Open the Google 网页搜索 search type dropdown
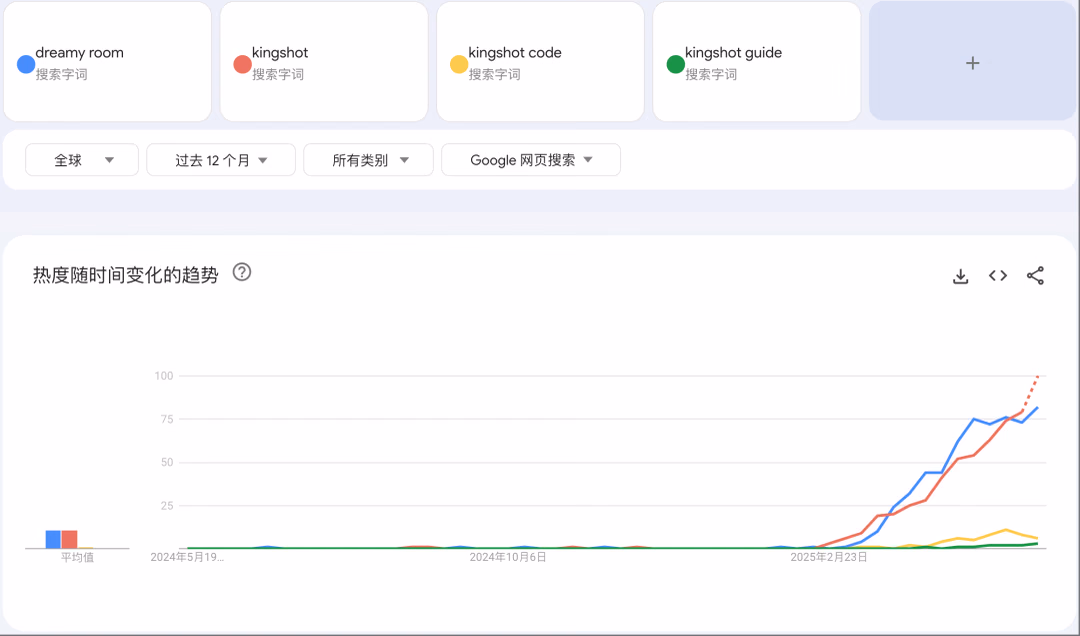This screenshot has height=636, width=1080. pos(531,160)
